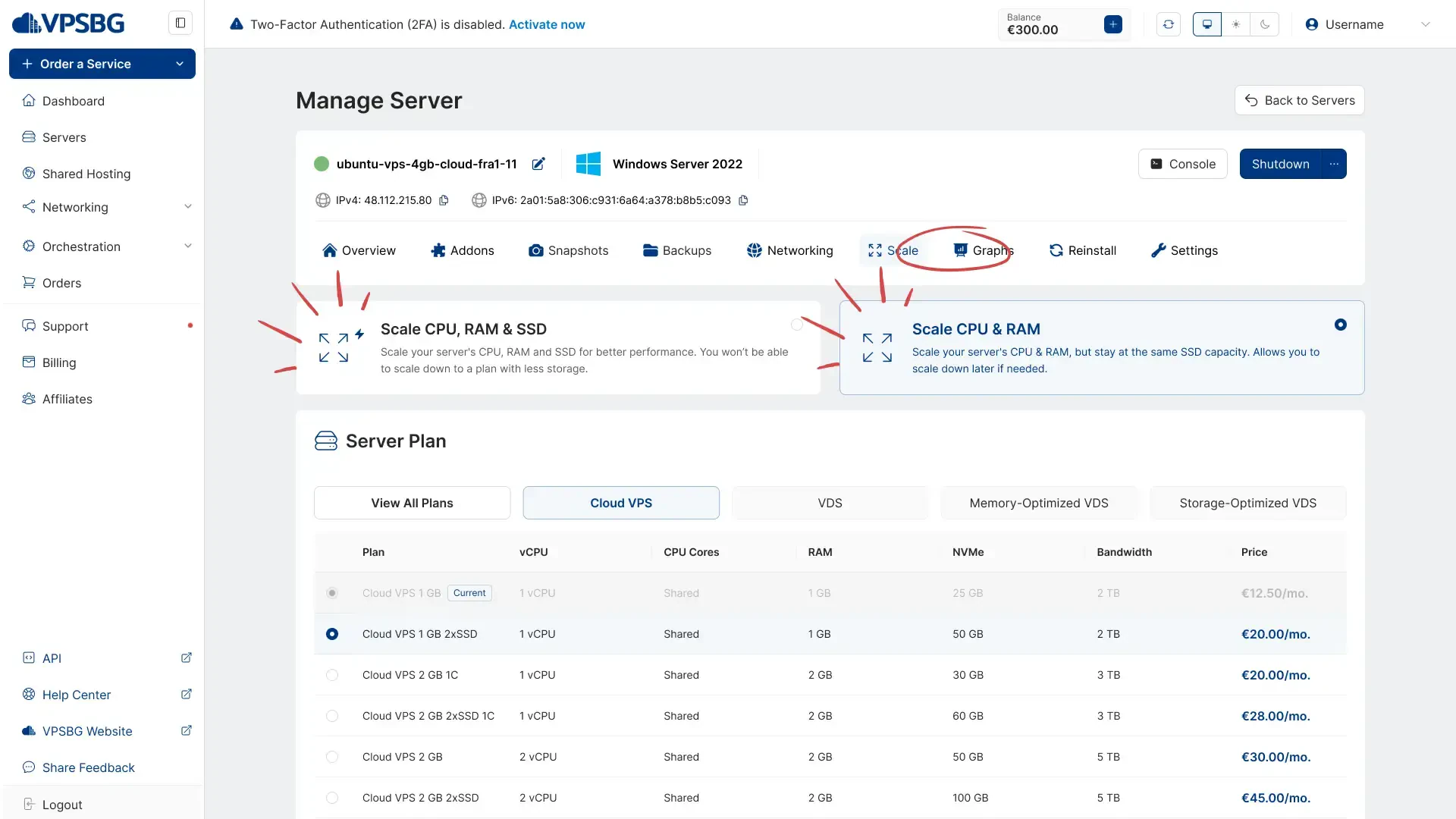Open Shutdown more options button
The image size is (1456, 819).
click(x=1334, y=164)
